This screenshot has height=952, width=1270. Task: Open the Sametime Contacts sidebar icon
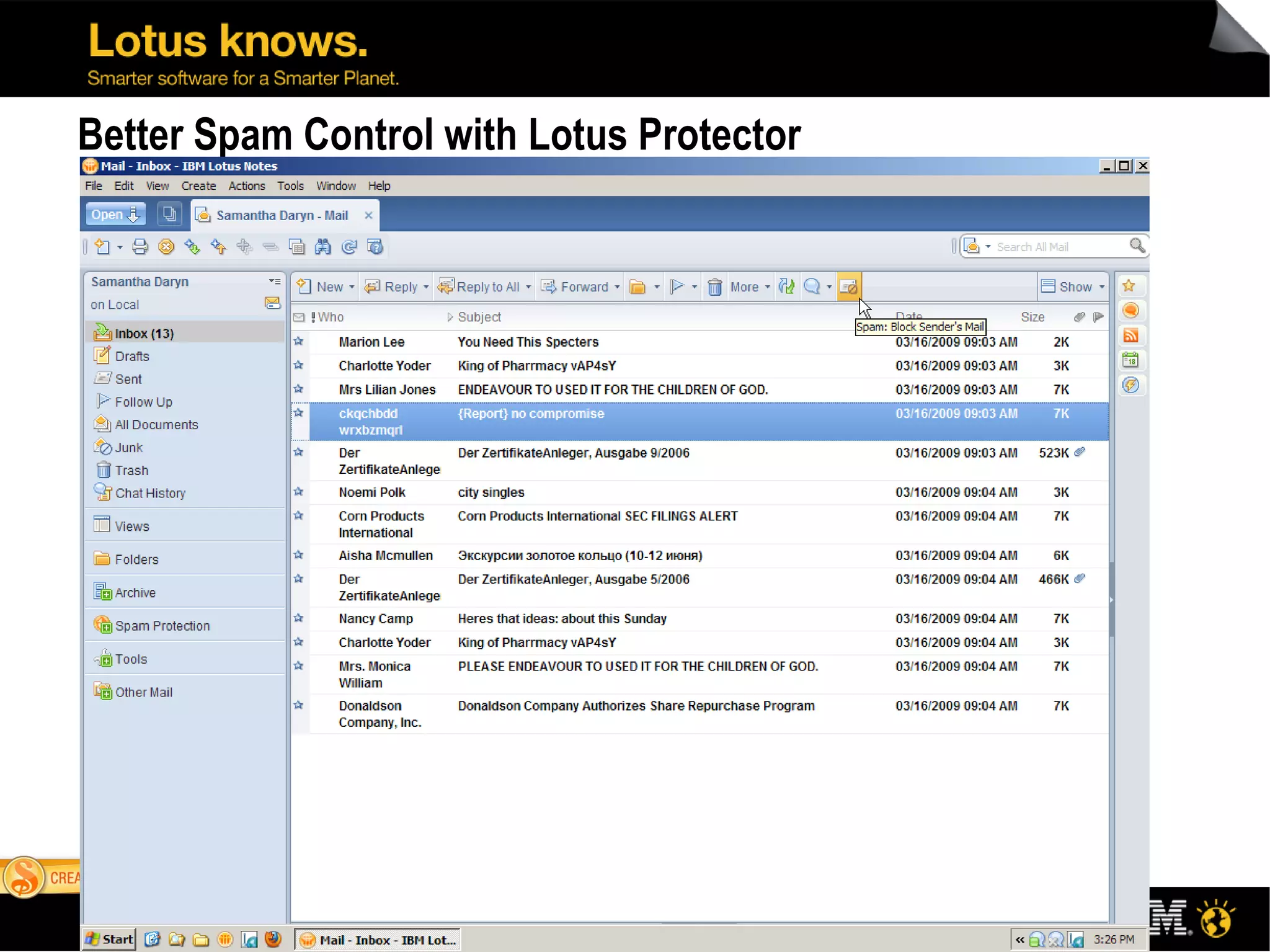(x=1130, y=311)
